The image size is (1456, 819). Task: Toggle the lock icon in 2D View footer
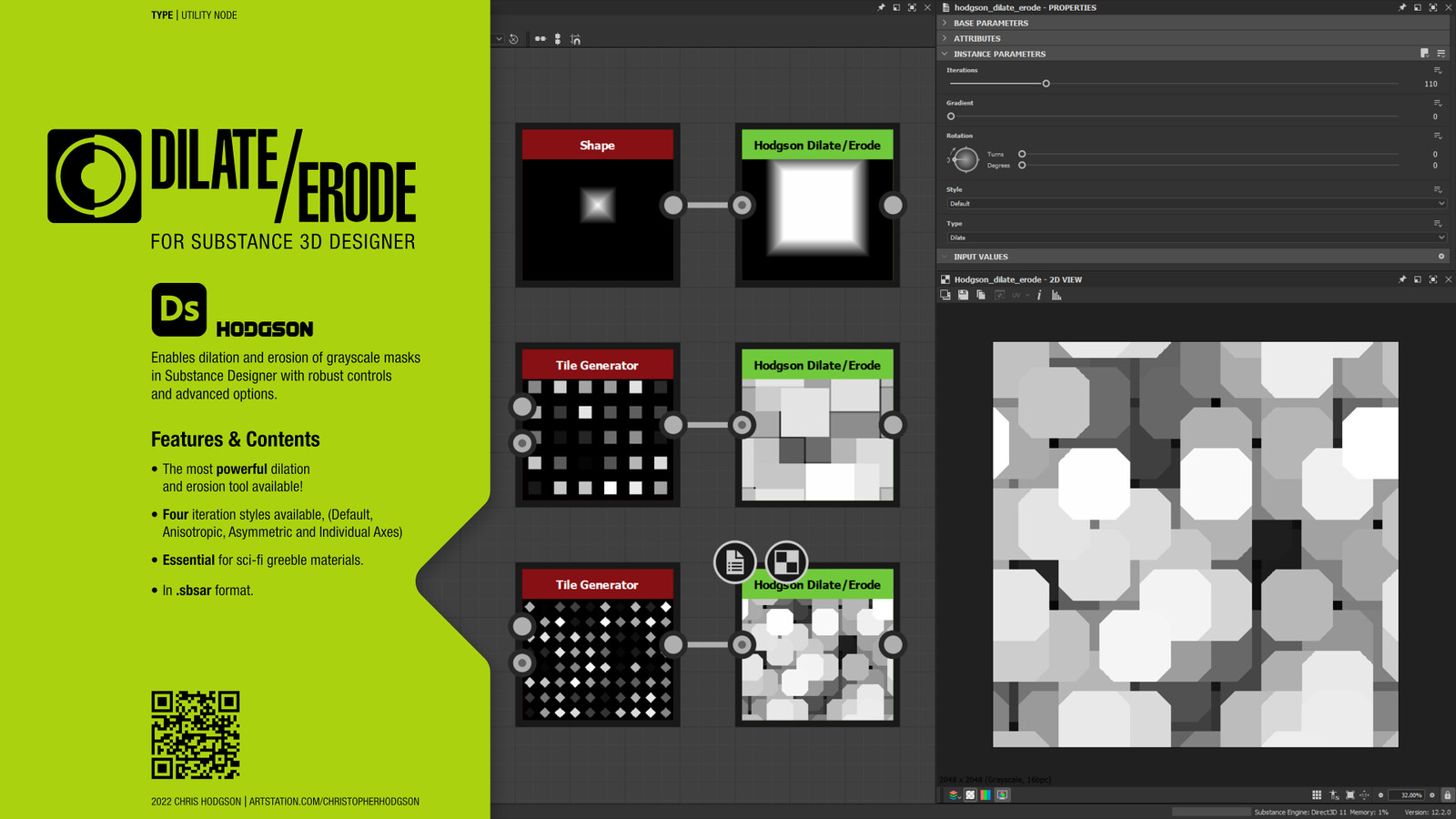click(x=1447, y=794)
